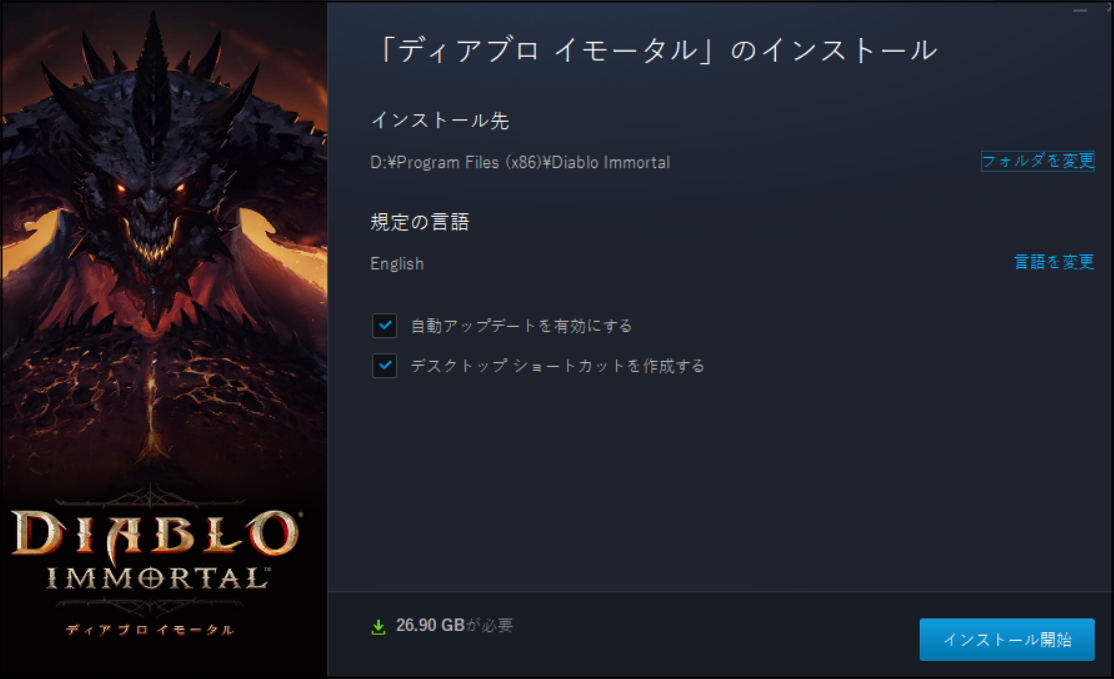Open 言語を変更 to change language
The width and height of the screenshot is (1114, 679).
click(1054, 262)
